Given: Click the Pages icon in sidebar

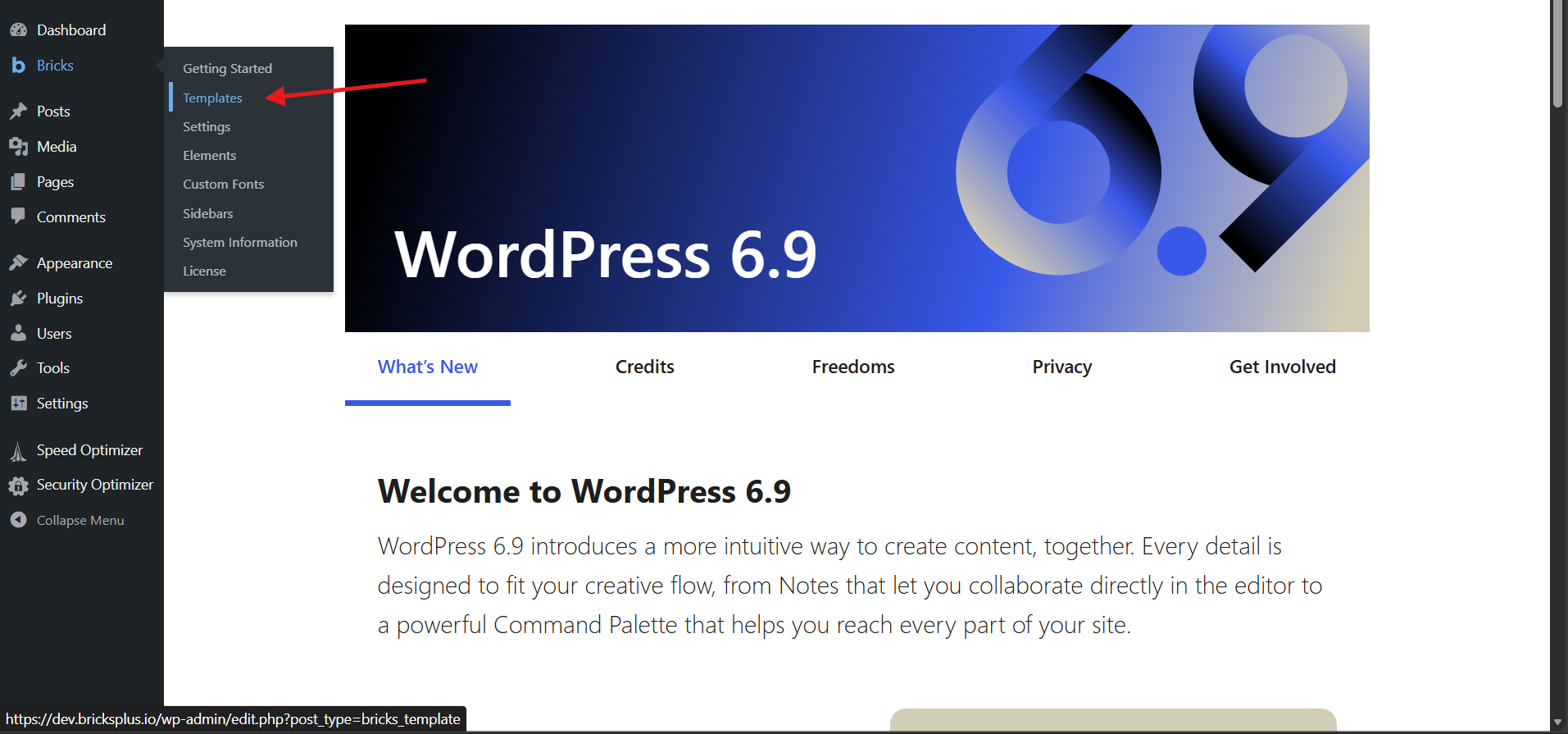Looking at the screenshot, I should 18,182.
